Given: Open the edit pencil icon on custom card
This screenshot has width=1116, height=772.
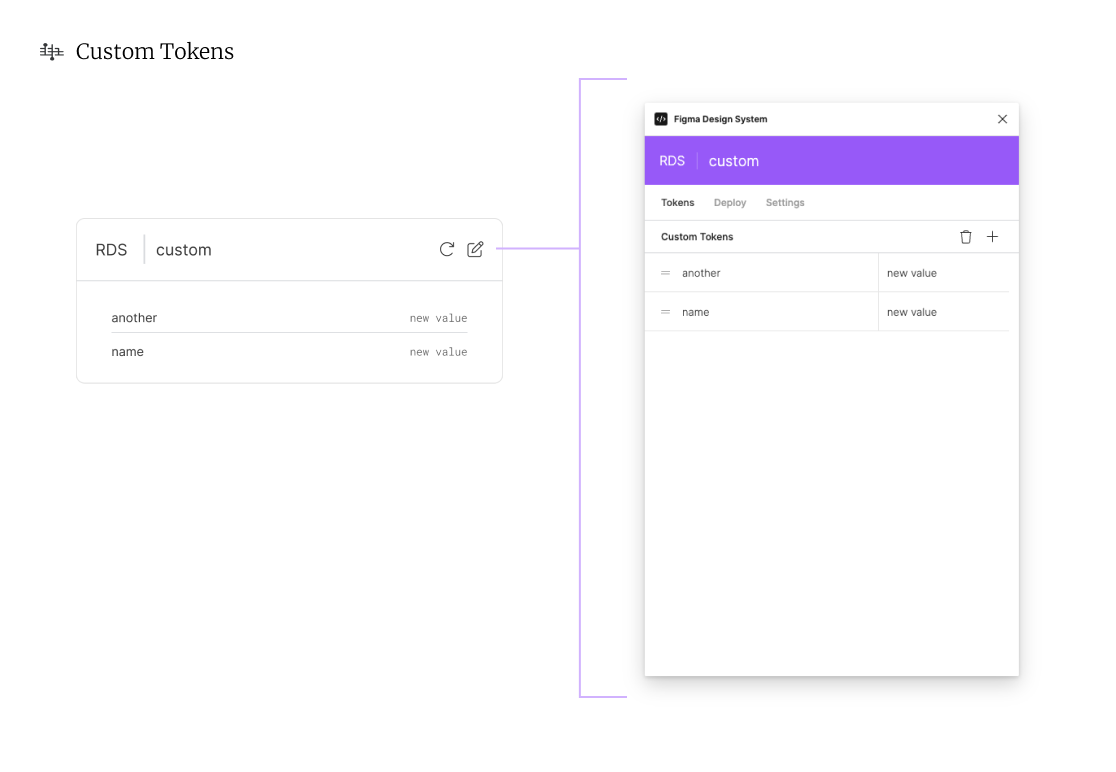Looking at the screenshot, I should (x=475, y=249).
